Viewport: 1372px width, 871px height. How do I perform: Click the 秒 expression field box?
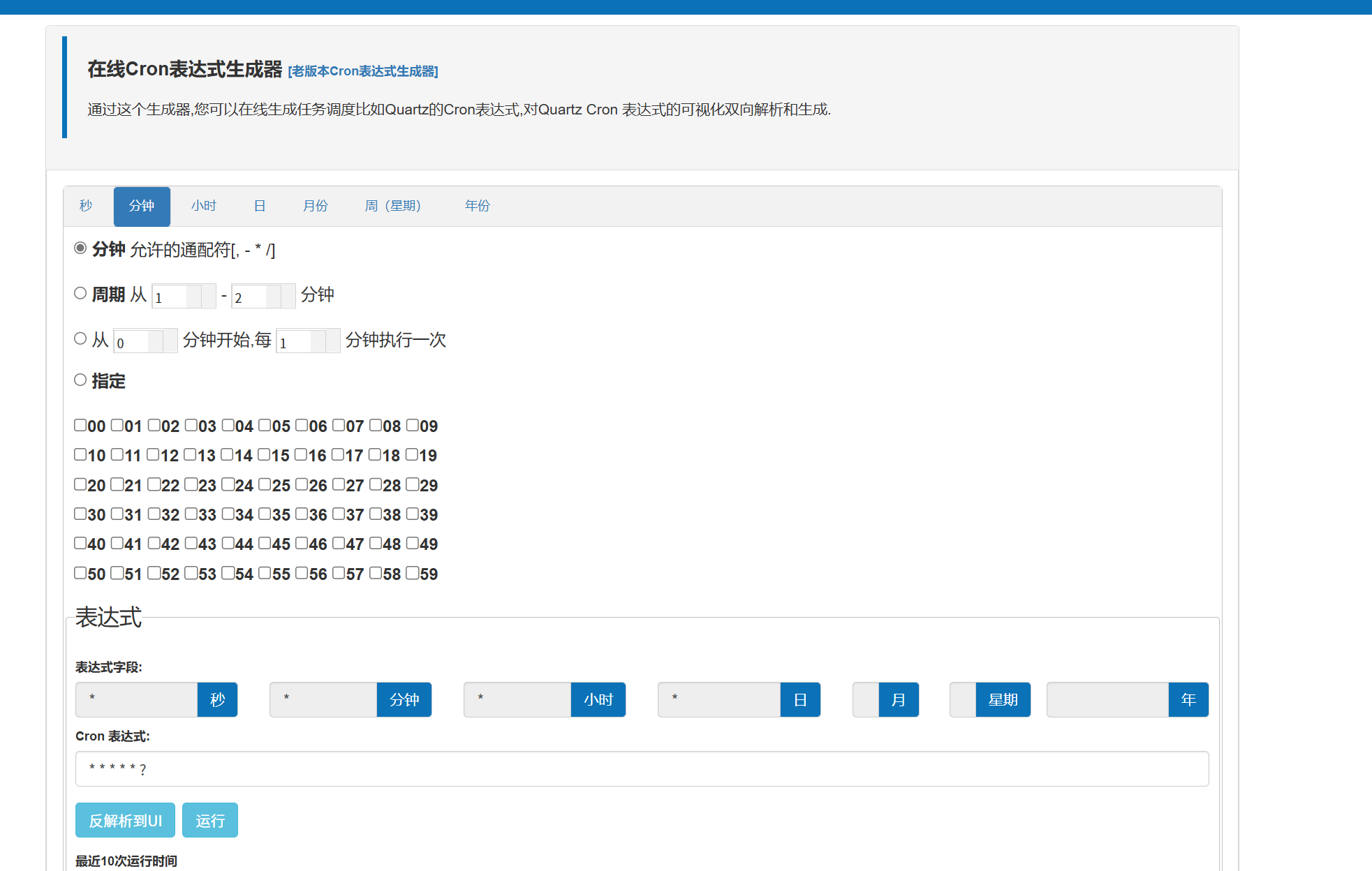(137, 699)
